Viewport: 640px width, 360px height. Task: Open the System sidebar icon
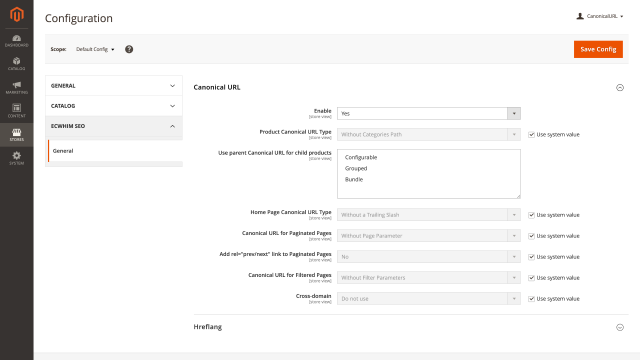(17, 158)
